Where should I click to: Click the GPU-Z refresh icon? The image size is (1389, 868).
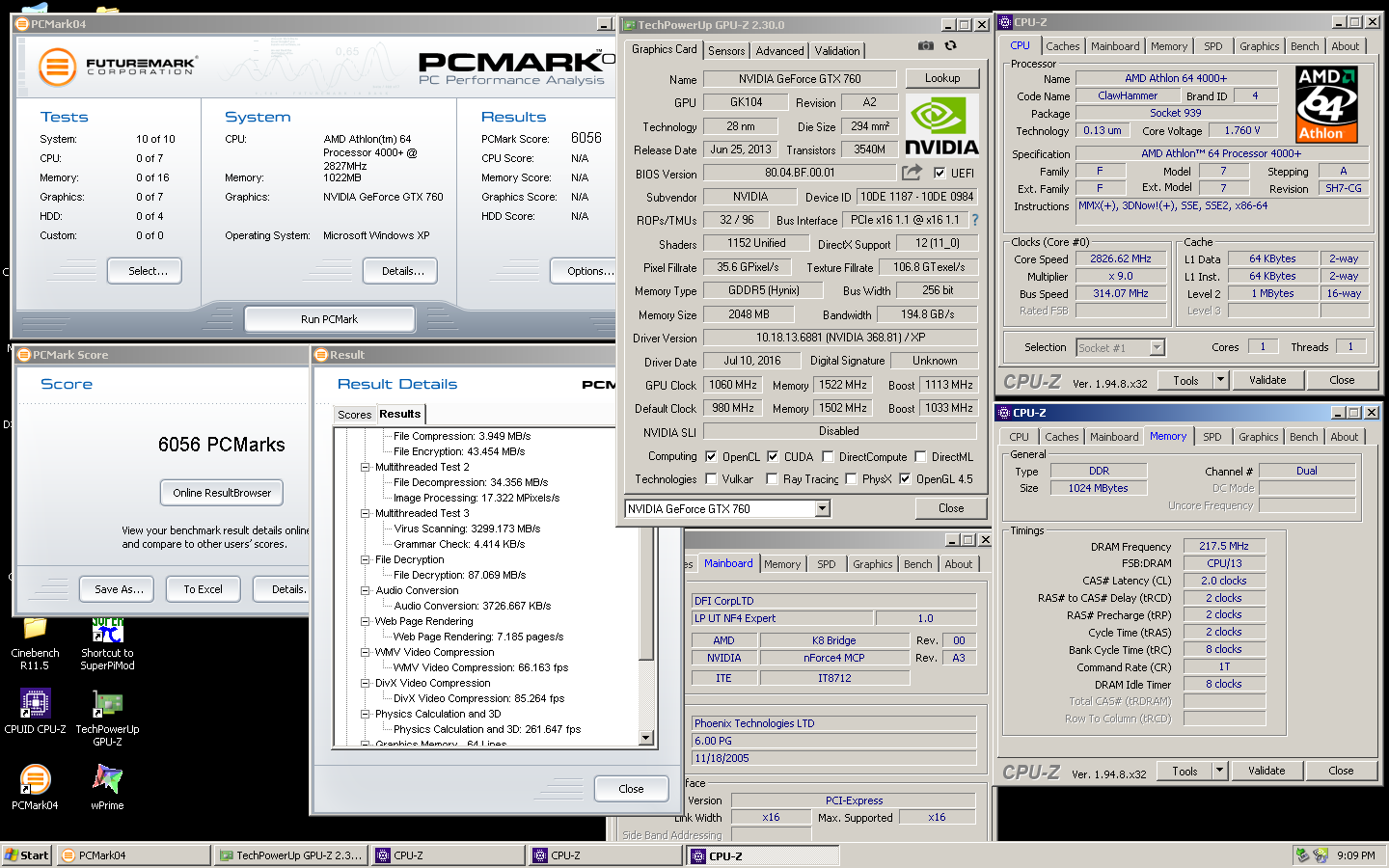coord(950,45)
